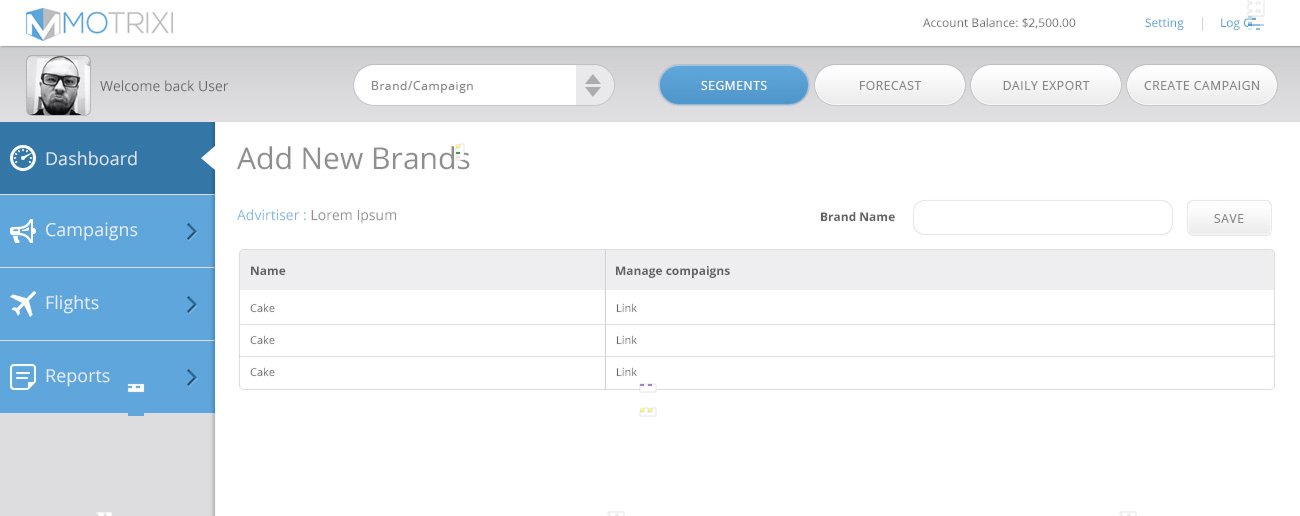The image size is (1300, 516).
Task: Open the Daily Export tab
Action: click(1045, 86)
